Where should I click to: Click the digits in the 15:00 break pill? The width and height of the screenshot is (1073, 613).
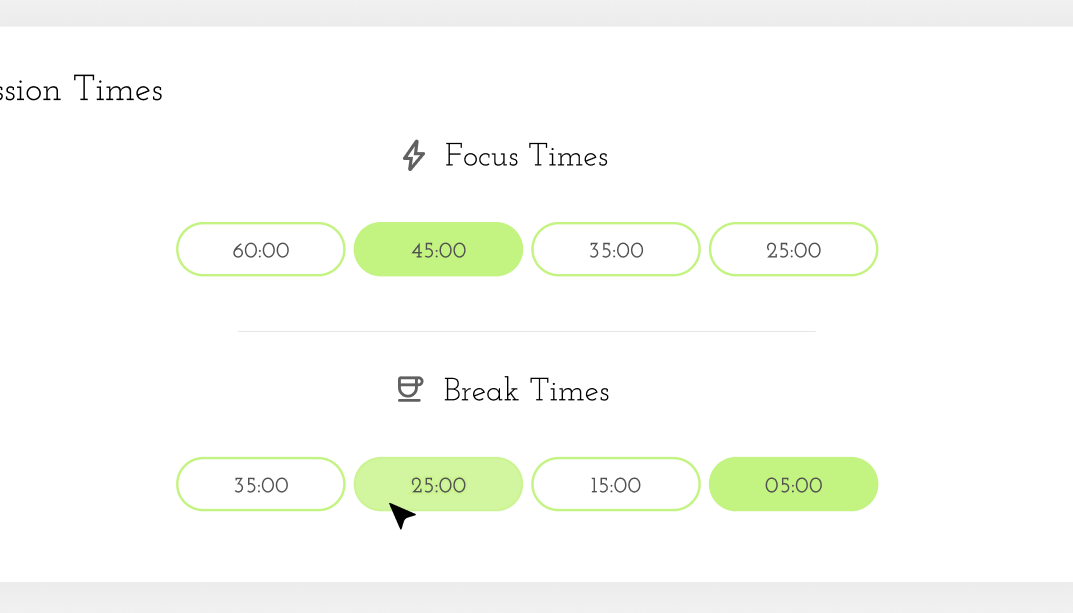point(616,486)
